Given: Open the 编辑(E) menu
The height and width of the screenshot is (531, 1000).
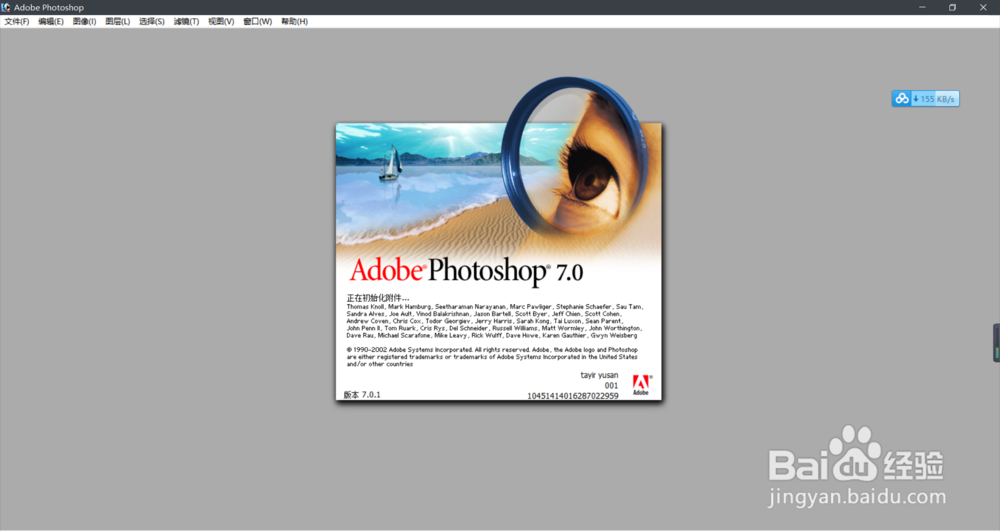Looking at the screenshot, I should coord(50,22).
